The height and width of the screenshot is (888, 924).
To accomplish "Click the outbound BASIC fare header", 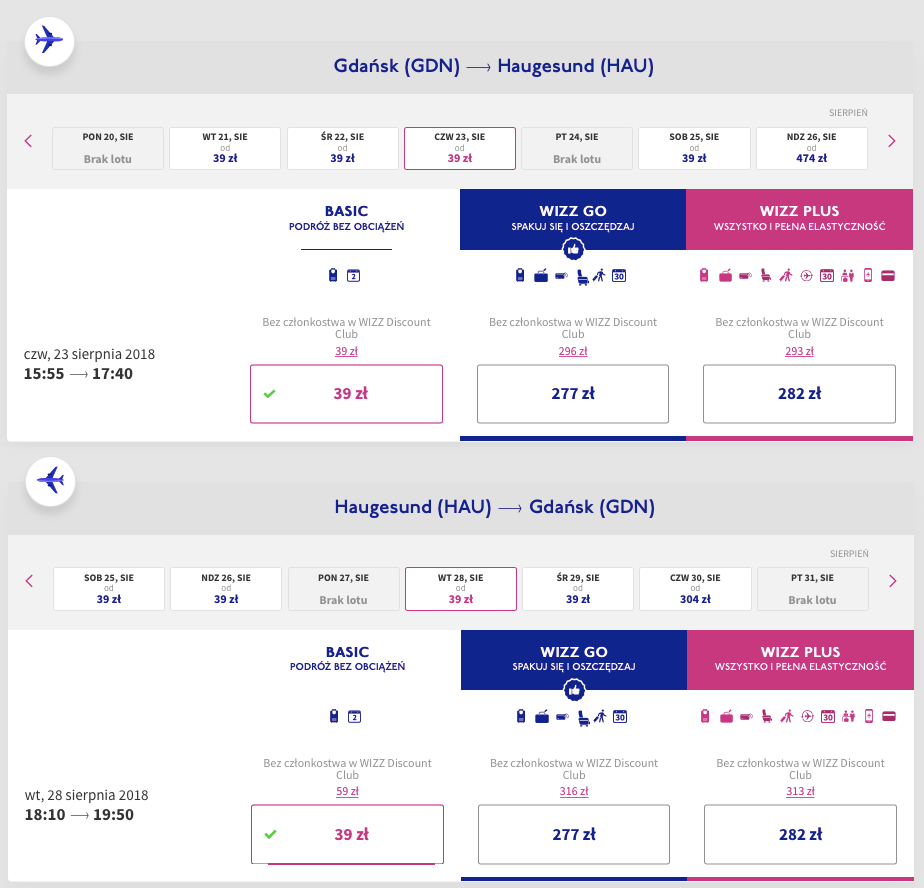I will tap(346, 218).
